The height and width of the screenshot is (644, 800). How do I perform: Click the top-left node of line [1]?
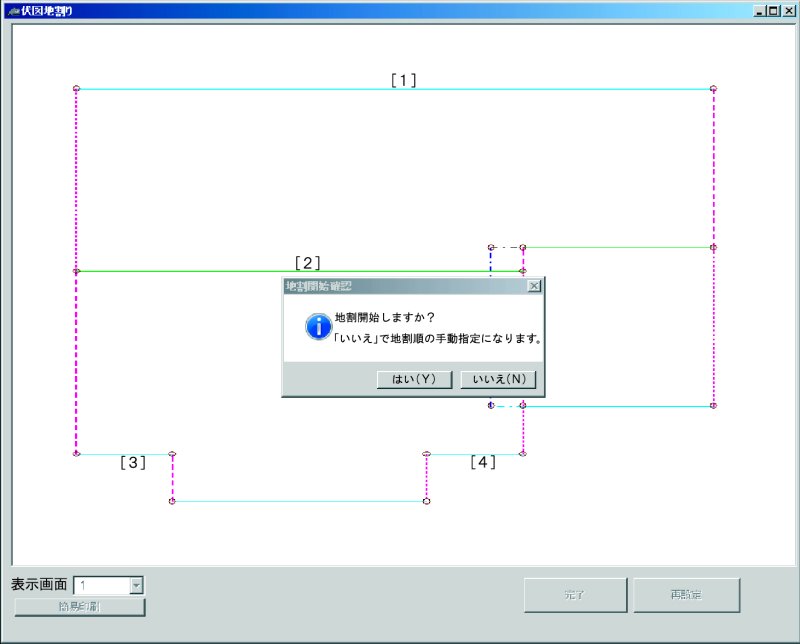[76, 89]
